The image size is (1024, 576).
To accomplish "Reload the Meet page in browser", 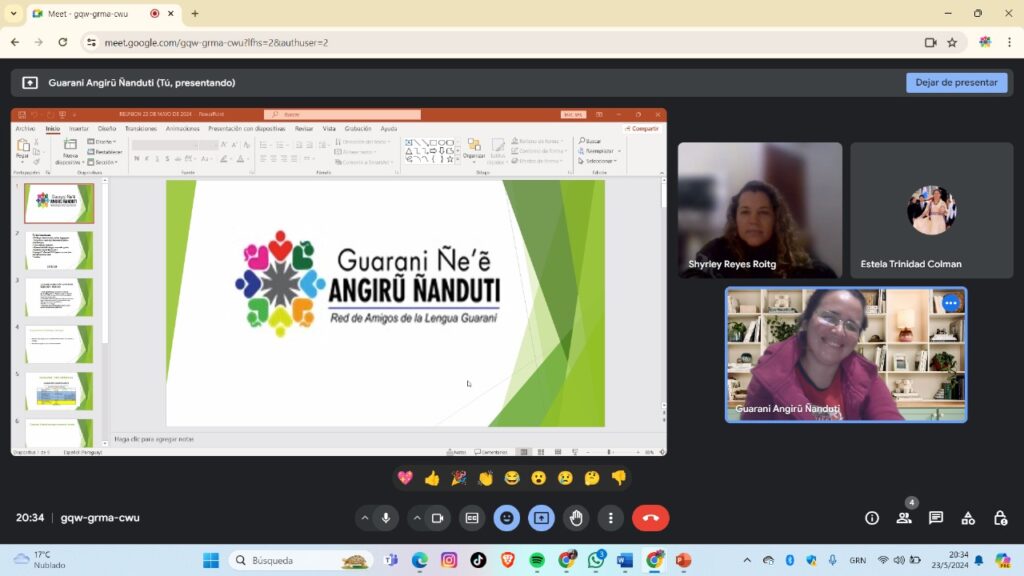I will tap(63, 42).
